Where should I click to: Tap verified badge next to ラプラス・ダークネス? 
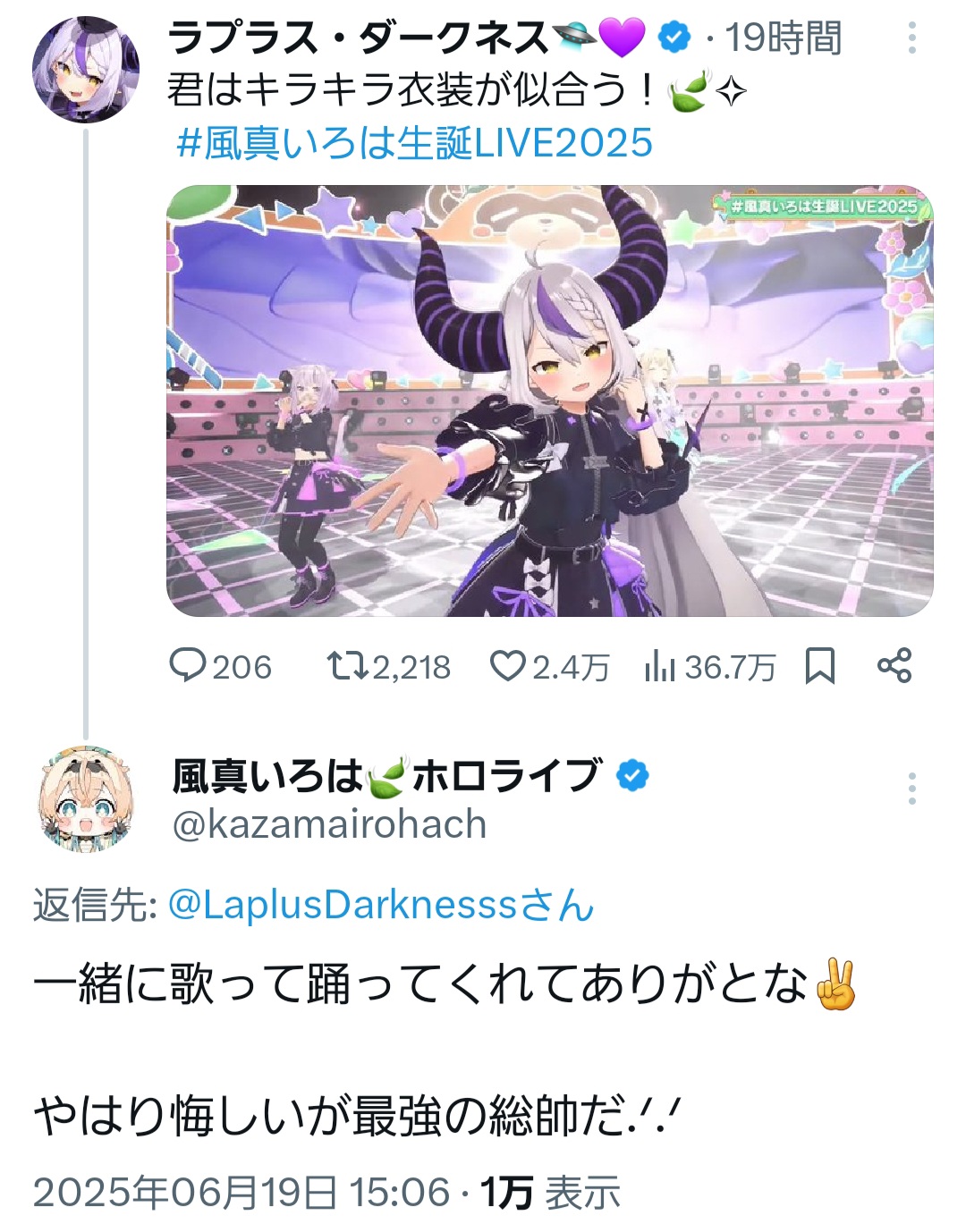(x=674, y=38)
